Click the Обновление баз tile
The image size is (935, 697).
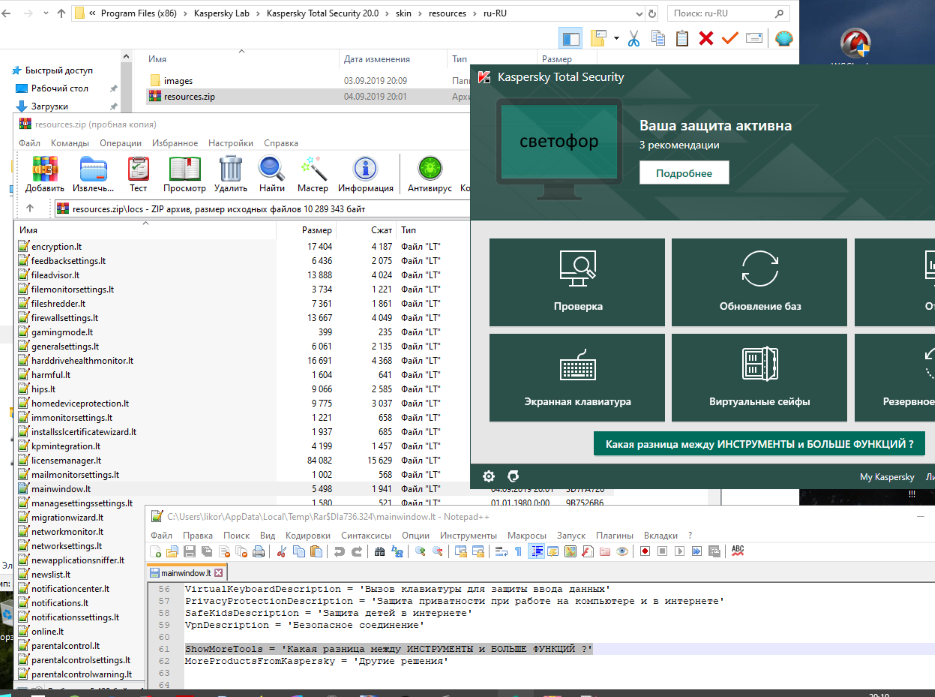coord(760,280)
